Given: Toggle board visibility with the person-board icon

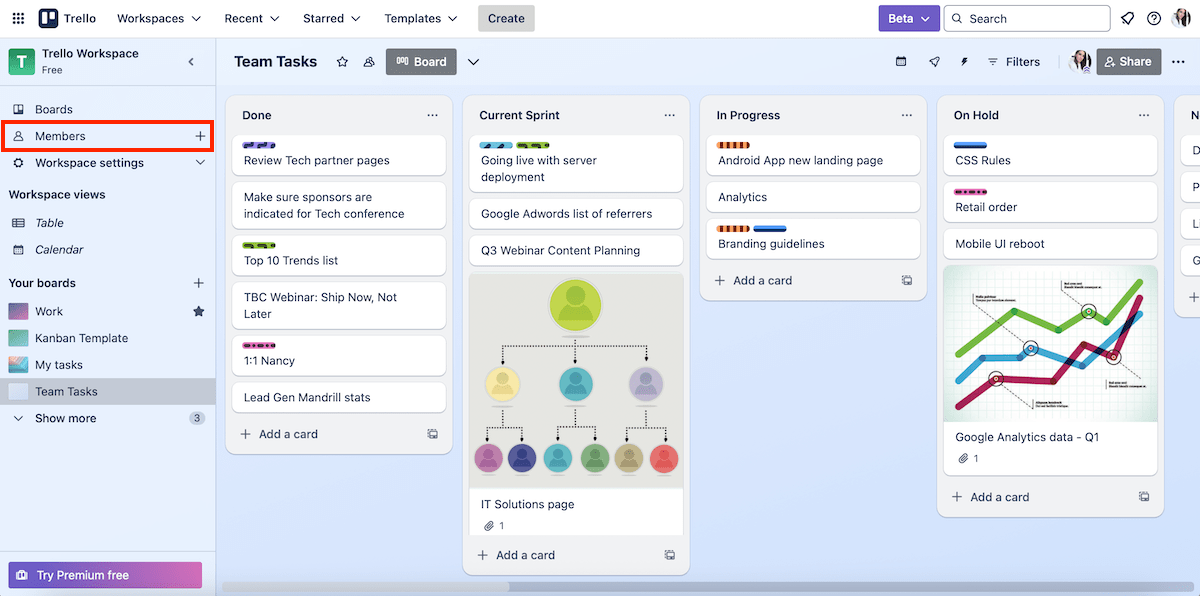Looking at the screenshot, I should (x=368, y=61).
